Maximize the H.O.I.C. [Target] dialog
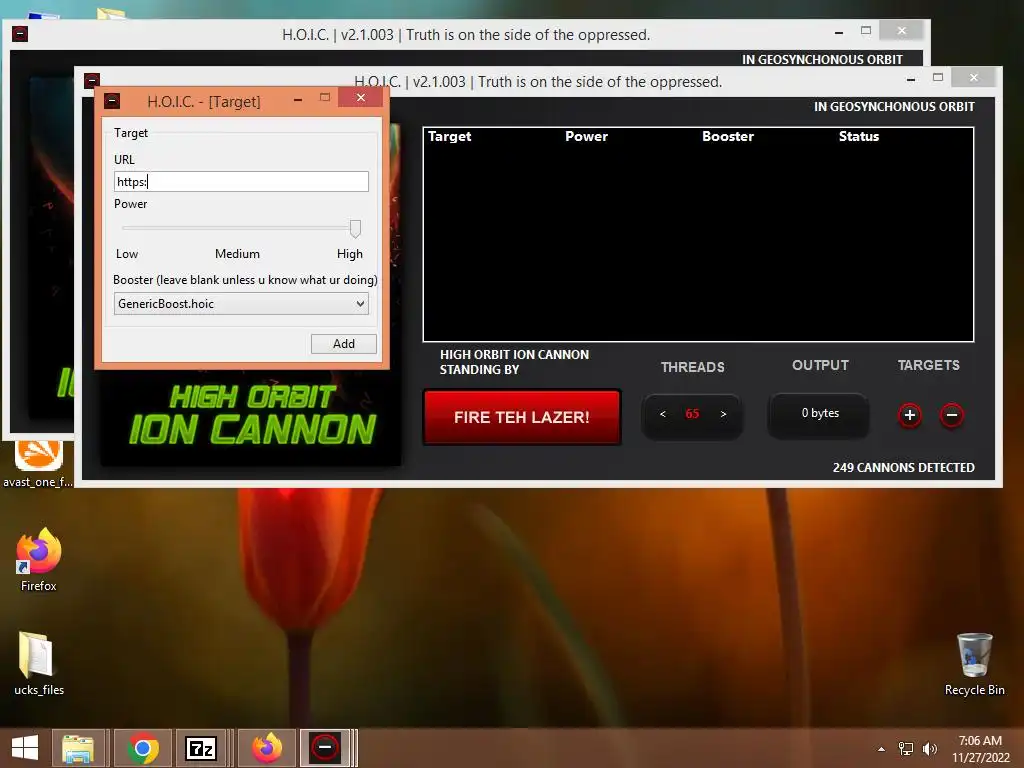The width and height of the screenshot is (1024, 768). [x=325, y=97]
